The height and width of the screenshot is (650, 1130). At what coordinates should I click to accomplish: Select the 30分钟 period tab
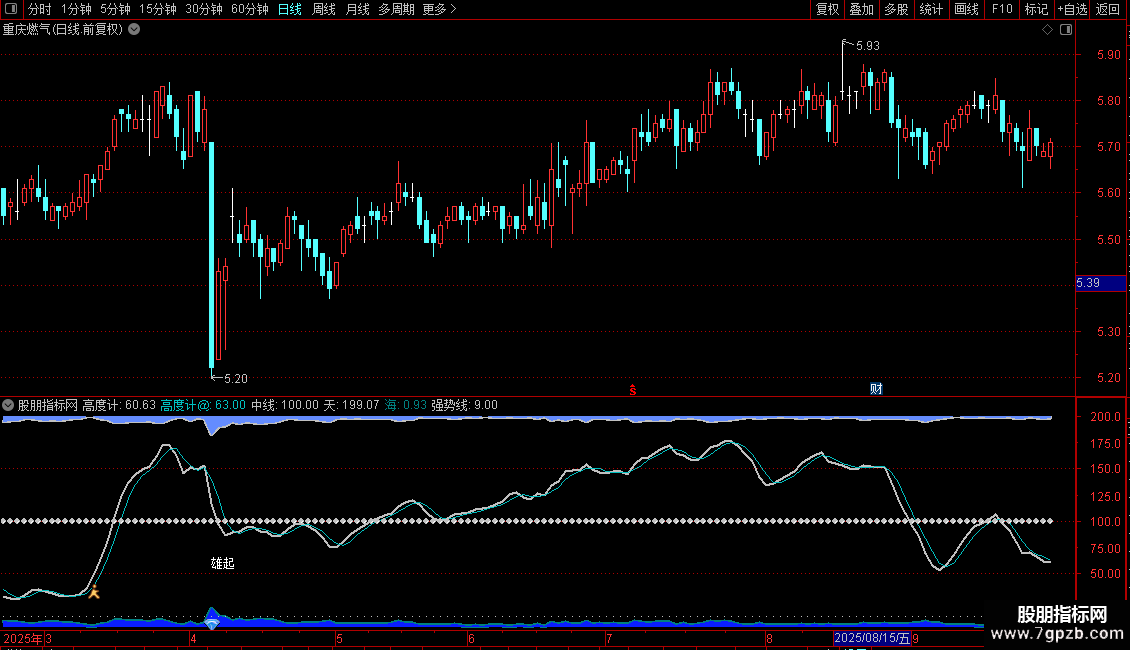(203, 9)
